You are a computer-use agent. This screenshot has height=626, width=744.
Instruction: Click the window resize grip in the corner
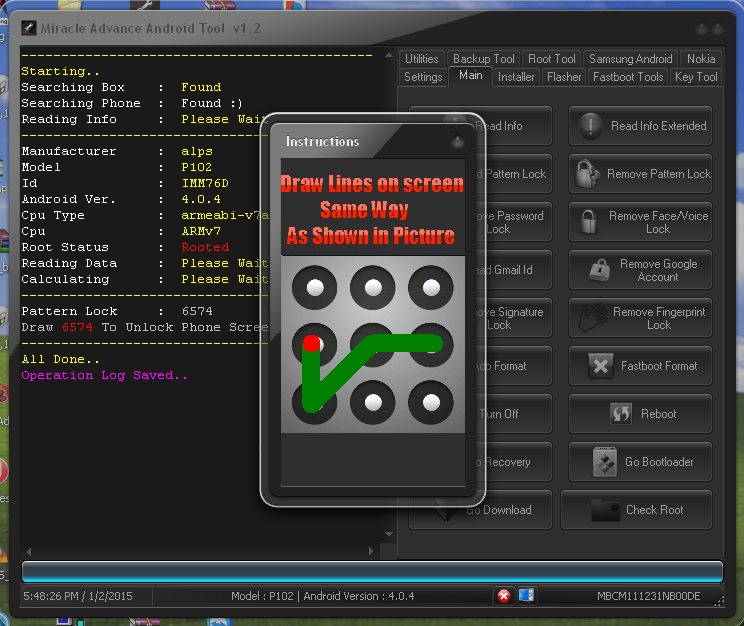click(x=719, y=601)
